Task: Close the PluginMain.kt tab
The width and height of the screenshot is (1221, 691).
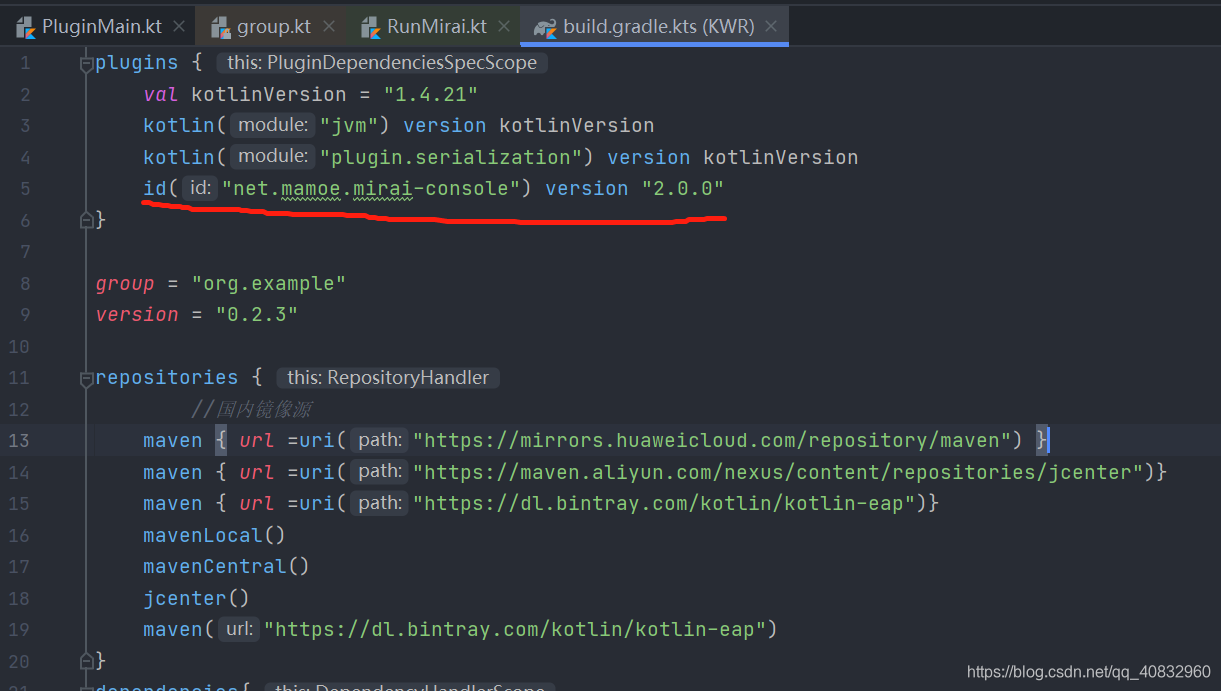Action: tap(179, 26)
